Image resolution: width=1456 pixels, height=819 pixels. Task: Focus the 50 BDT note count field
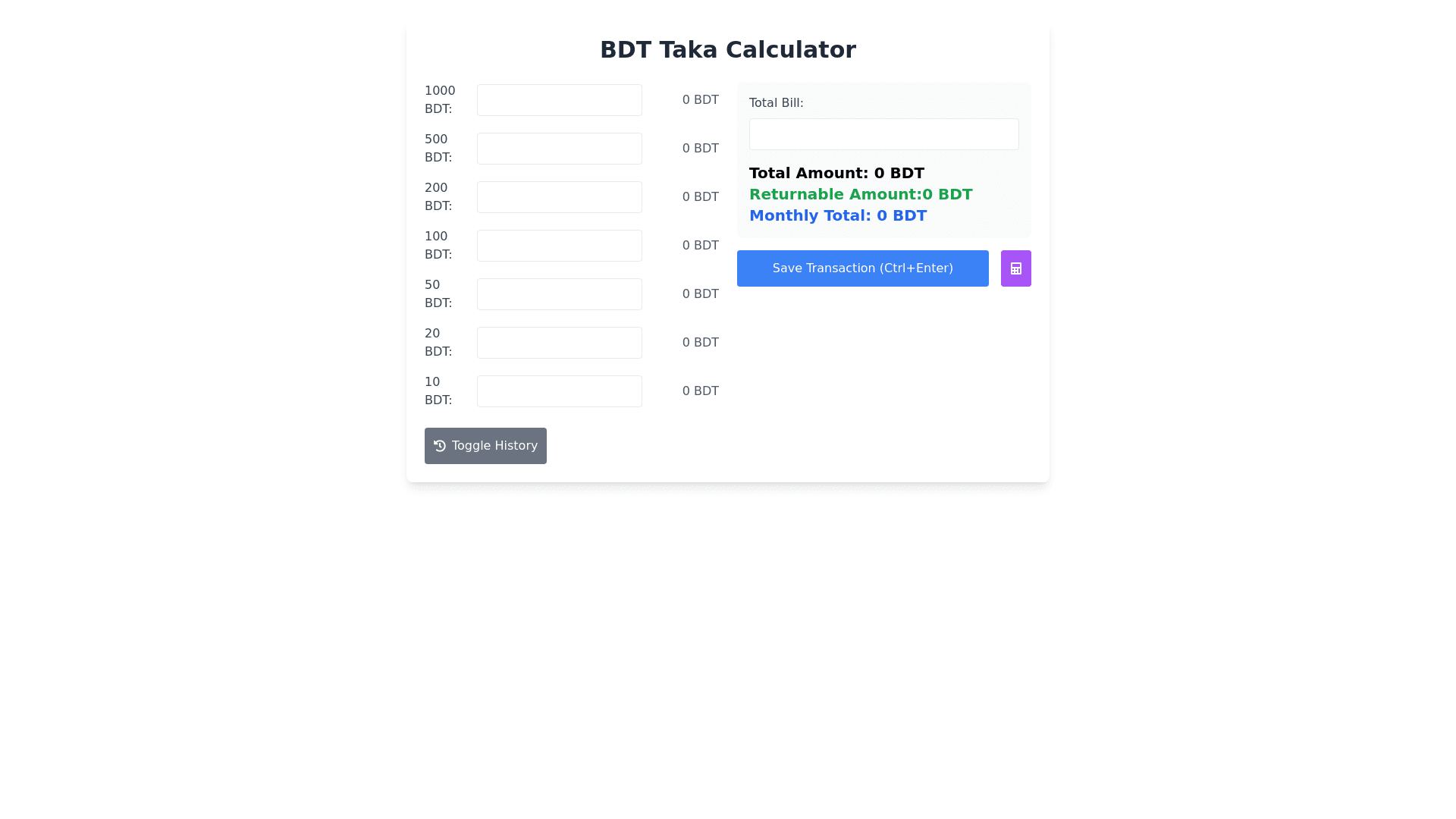[x=559, y=294]
